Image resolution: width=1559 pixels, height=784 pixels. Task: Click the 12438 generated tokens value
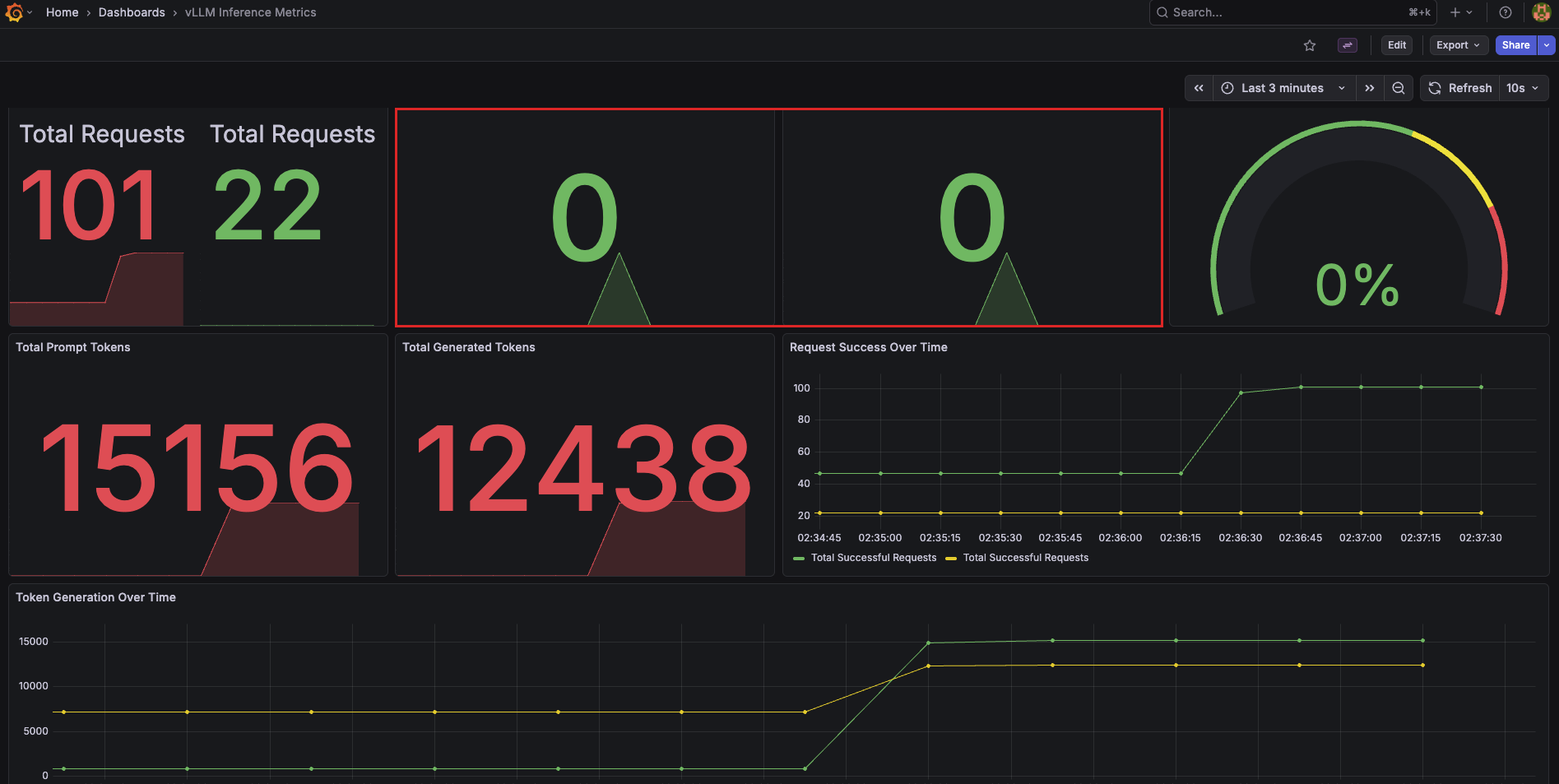(583, 466)
